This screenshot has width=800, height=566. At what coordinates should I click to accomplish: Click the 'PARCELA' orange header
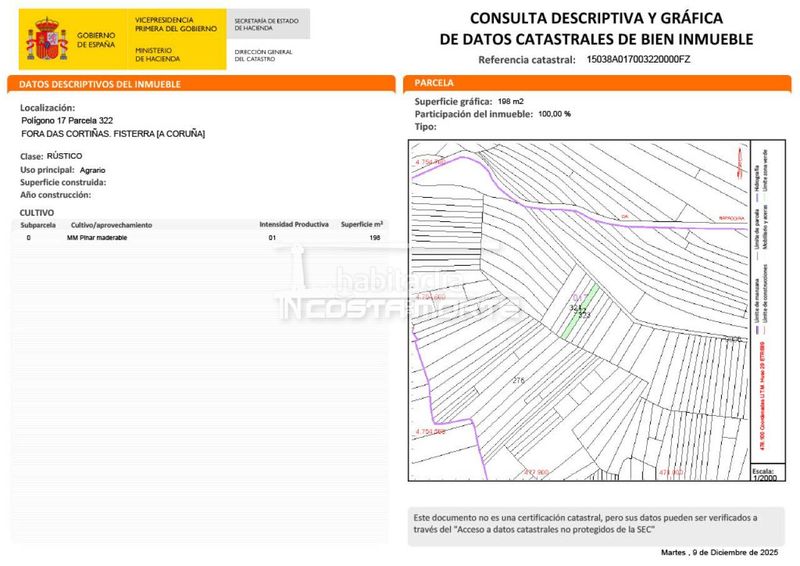pos(597,83)
